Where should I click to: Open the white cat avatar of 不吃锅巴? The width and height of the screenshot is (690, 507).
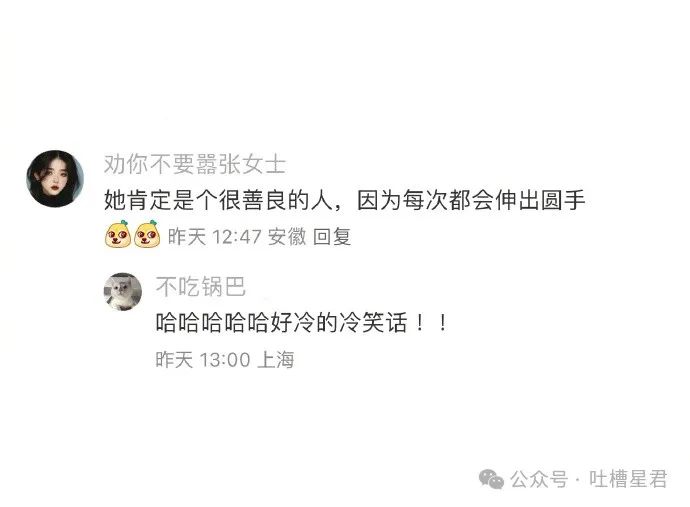pyautogui.click(x=123, y=291)
